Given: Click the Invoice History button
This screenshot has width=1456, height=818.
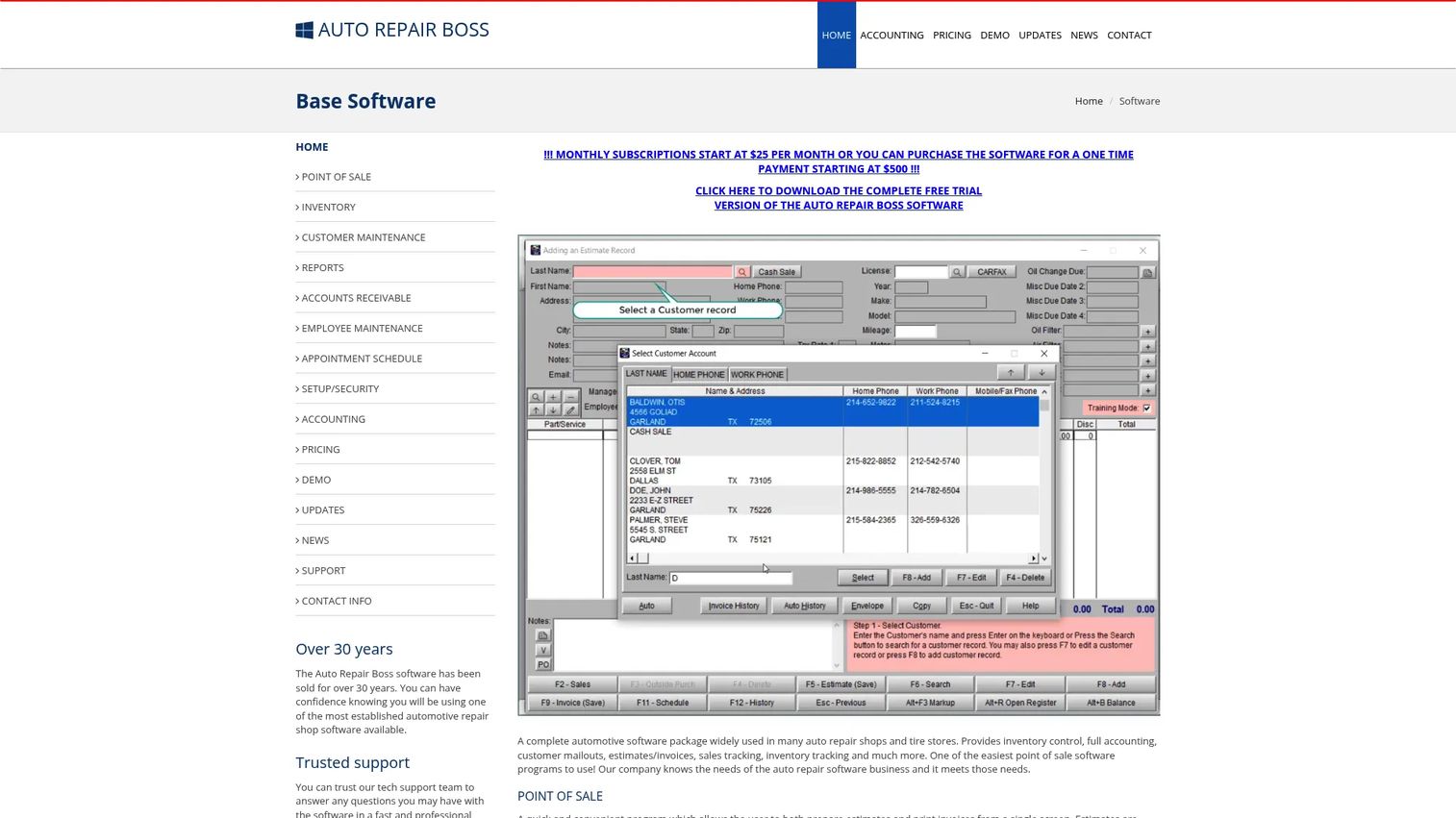Looking at the screenshot, I should coord(734,606).
